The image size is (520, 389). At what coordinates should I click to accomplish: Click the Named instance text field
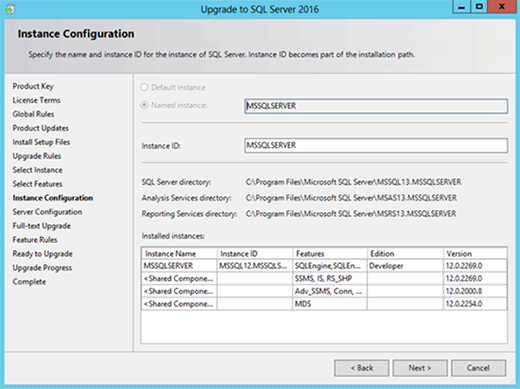click(376, 106)
